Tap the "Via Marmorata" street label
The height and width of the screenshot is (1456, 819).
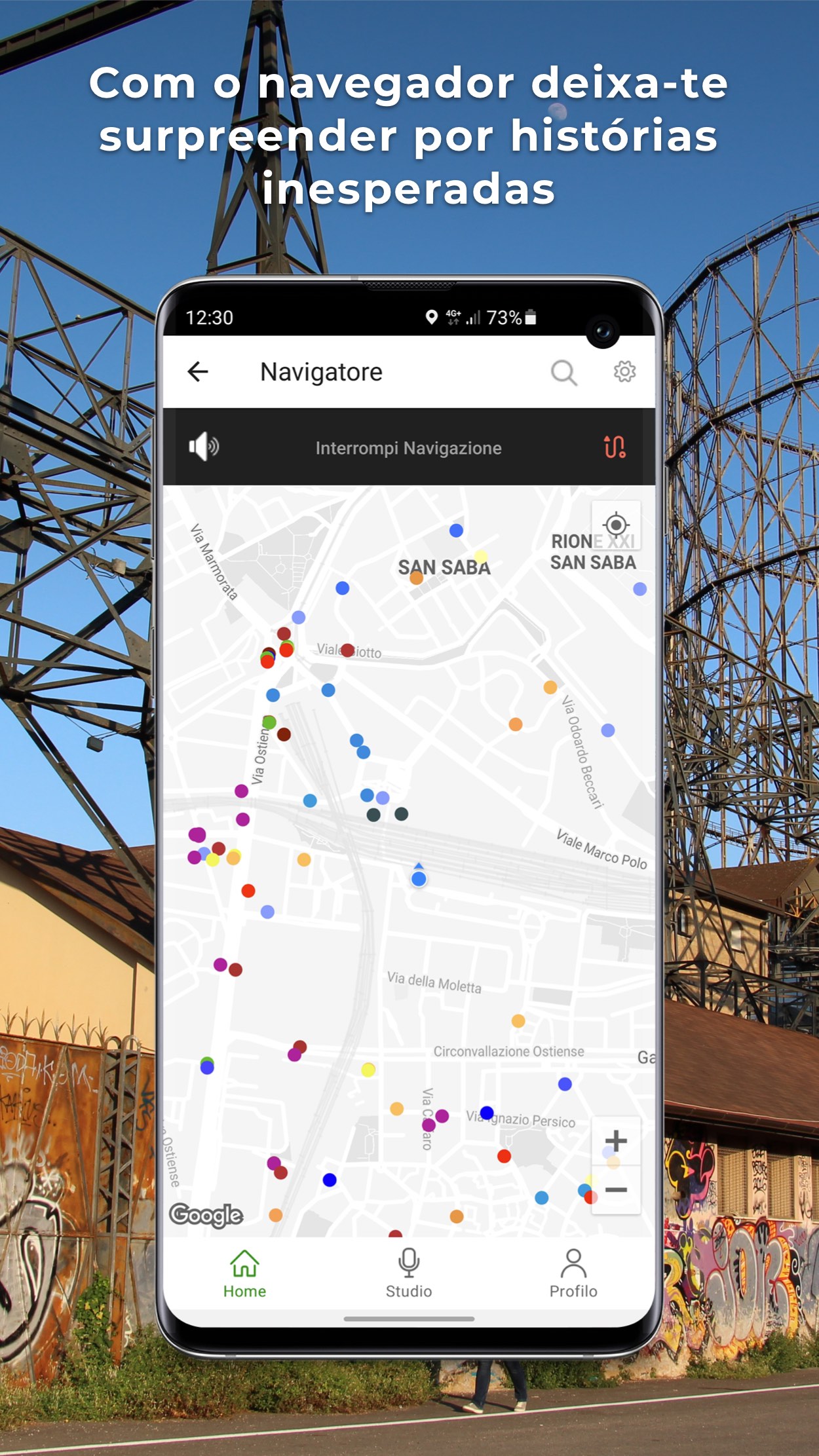[214, 562]
